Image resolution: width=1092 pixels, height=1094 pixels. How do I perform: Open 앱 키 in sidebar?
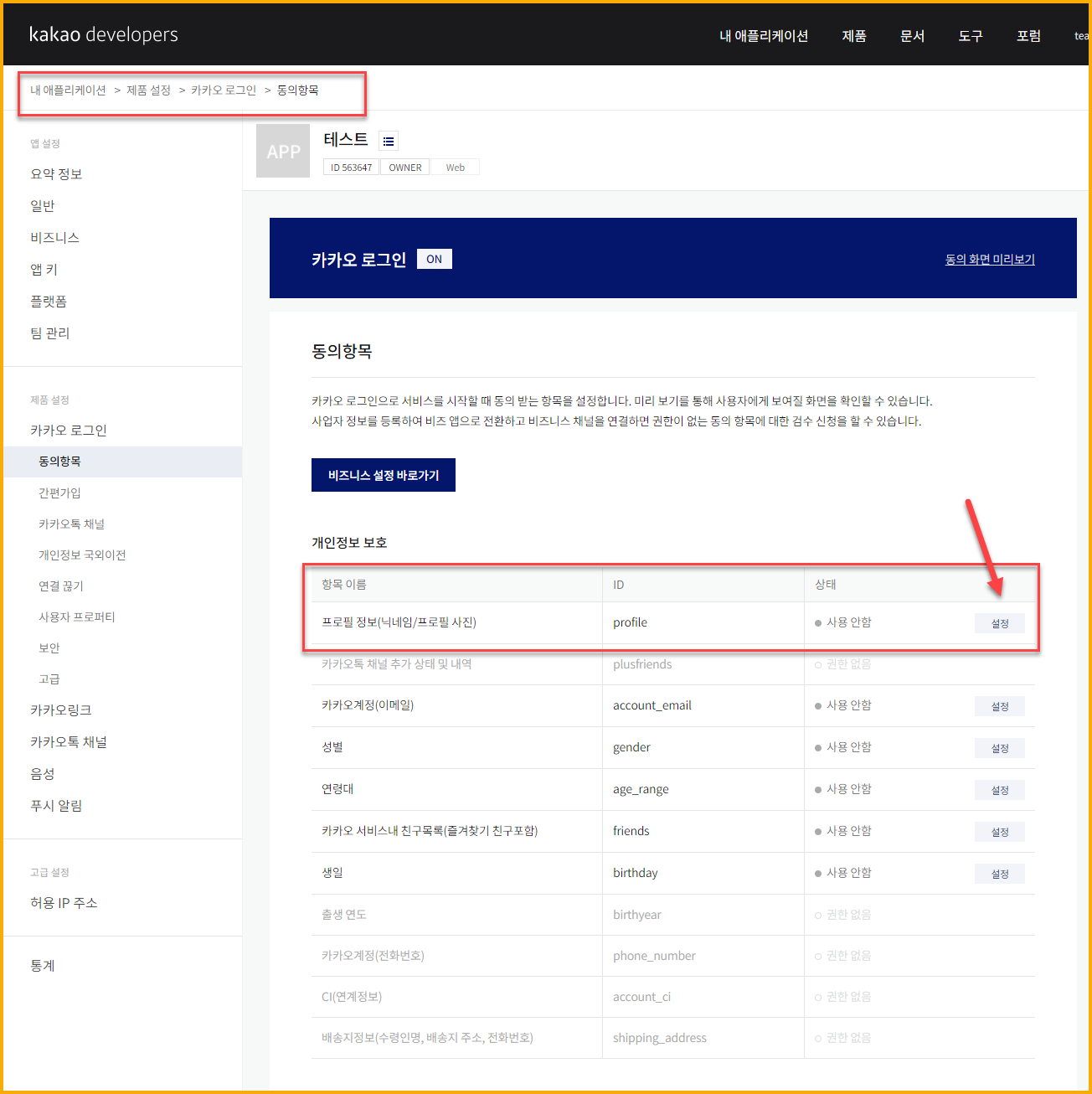coord(44,270)
